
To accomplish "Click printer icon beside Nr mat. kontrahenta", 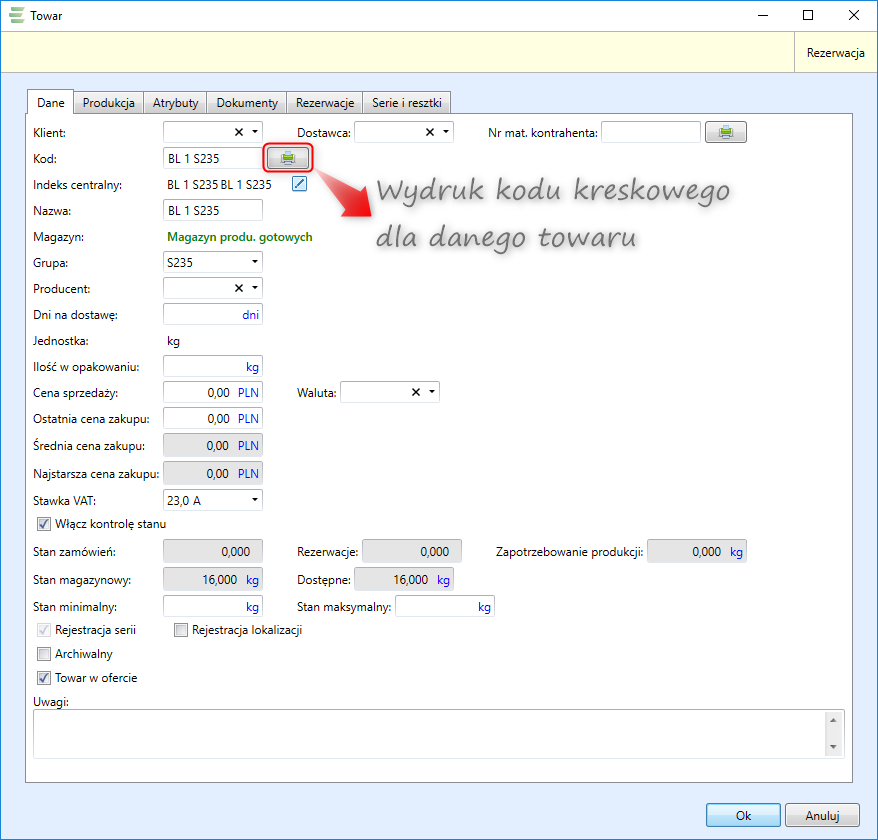I will pyautogui.click(x=726, y=132).
